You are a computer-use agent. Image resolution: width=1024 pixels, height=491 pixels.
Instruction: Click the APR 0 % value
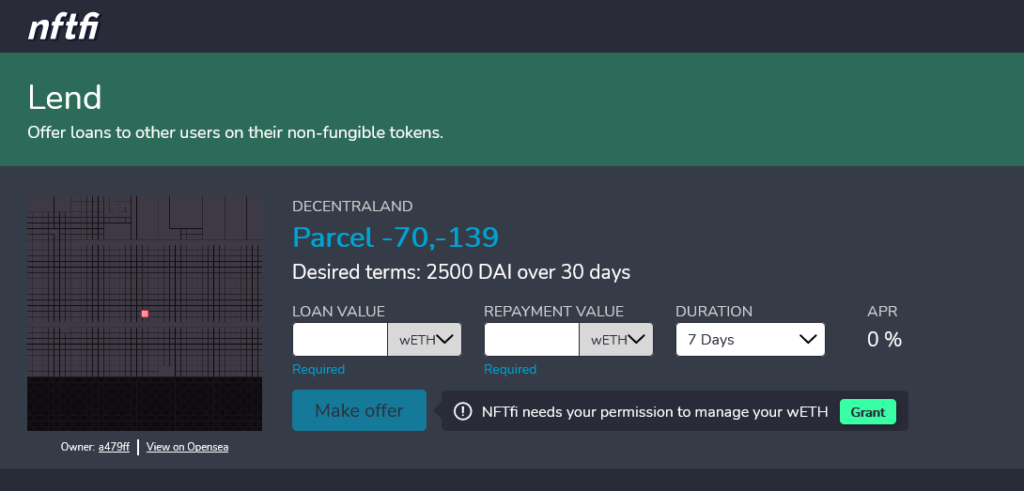pos(884,340)
